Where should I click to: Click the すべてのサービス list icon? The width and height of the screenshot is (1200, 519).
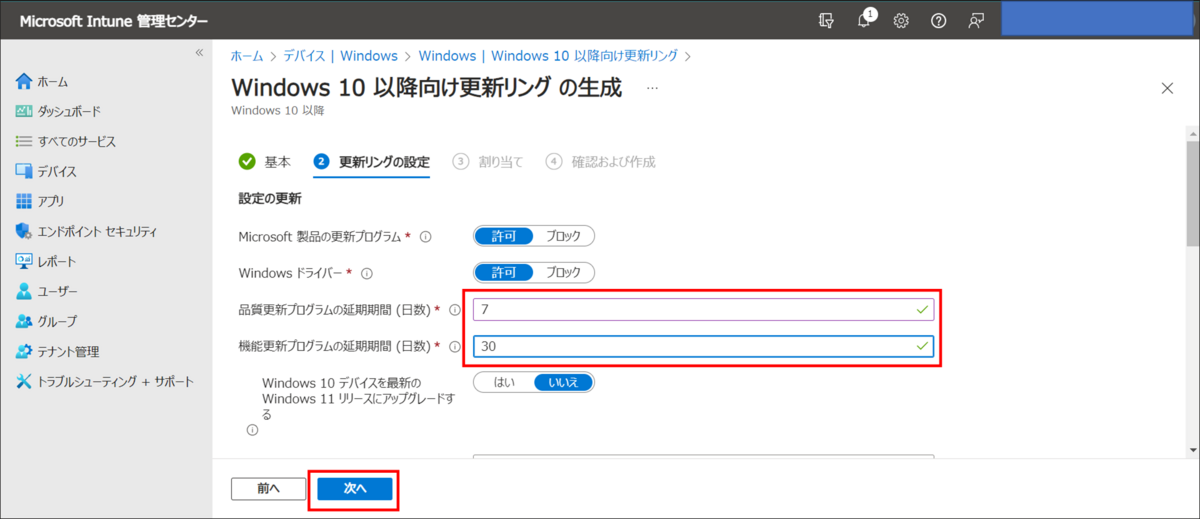pos(24,141)
